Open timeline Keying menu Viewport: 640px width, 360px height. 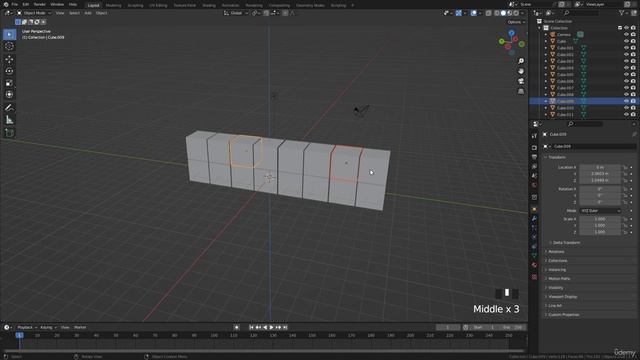[48, 327]
